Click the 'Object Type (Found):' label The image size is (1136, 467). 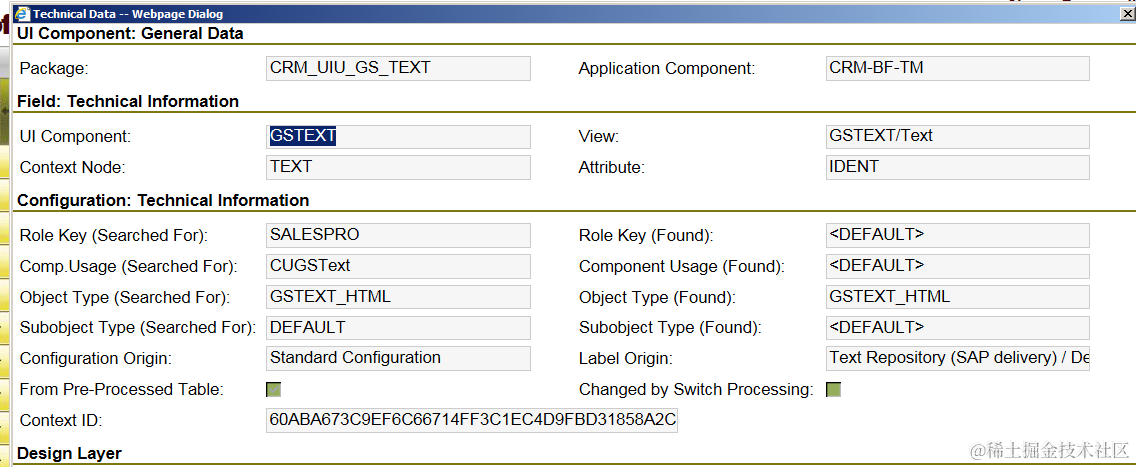(x=657, y=298)
